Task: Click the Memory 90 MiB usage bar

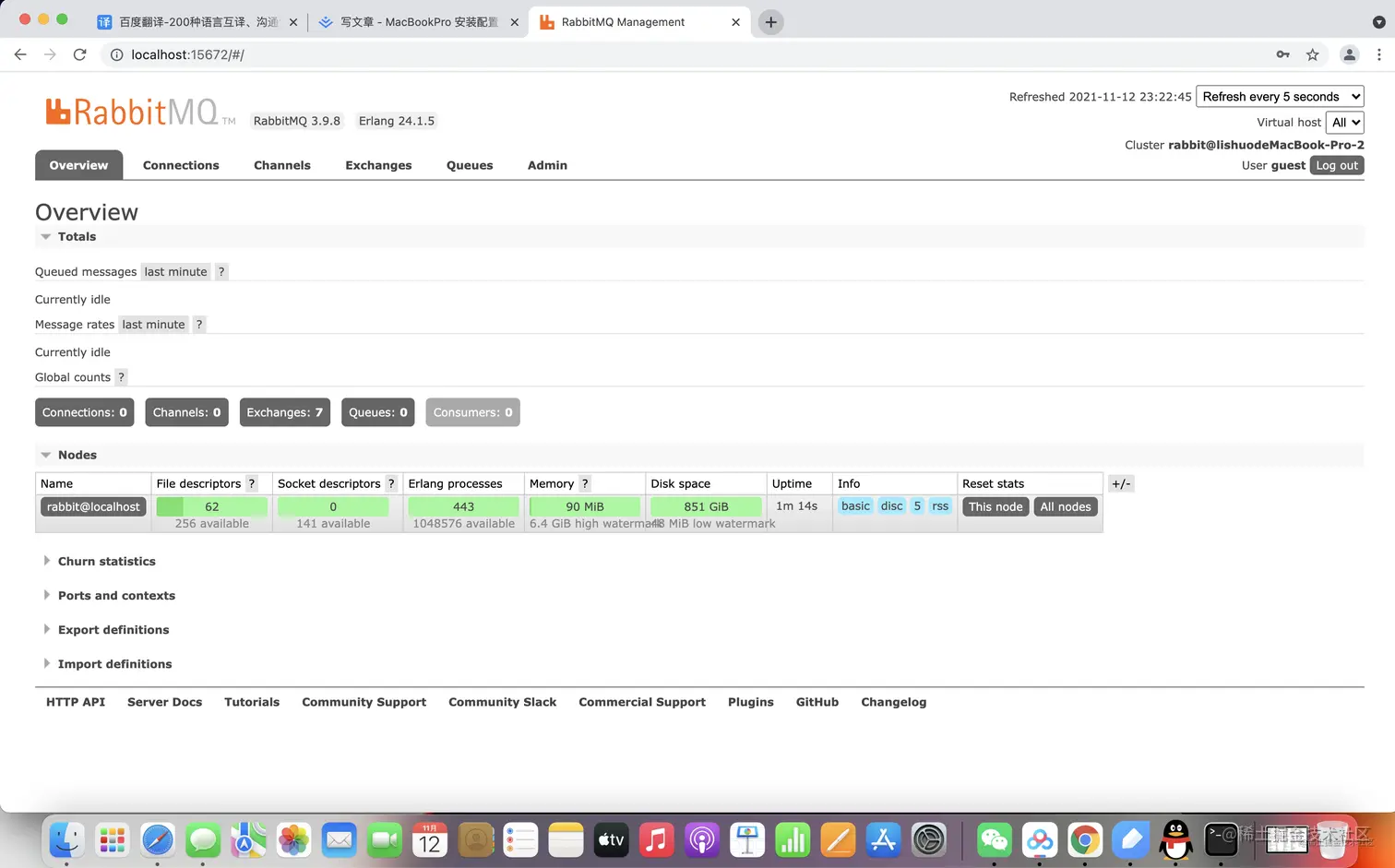Action: point(585,506)
